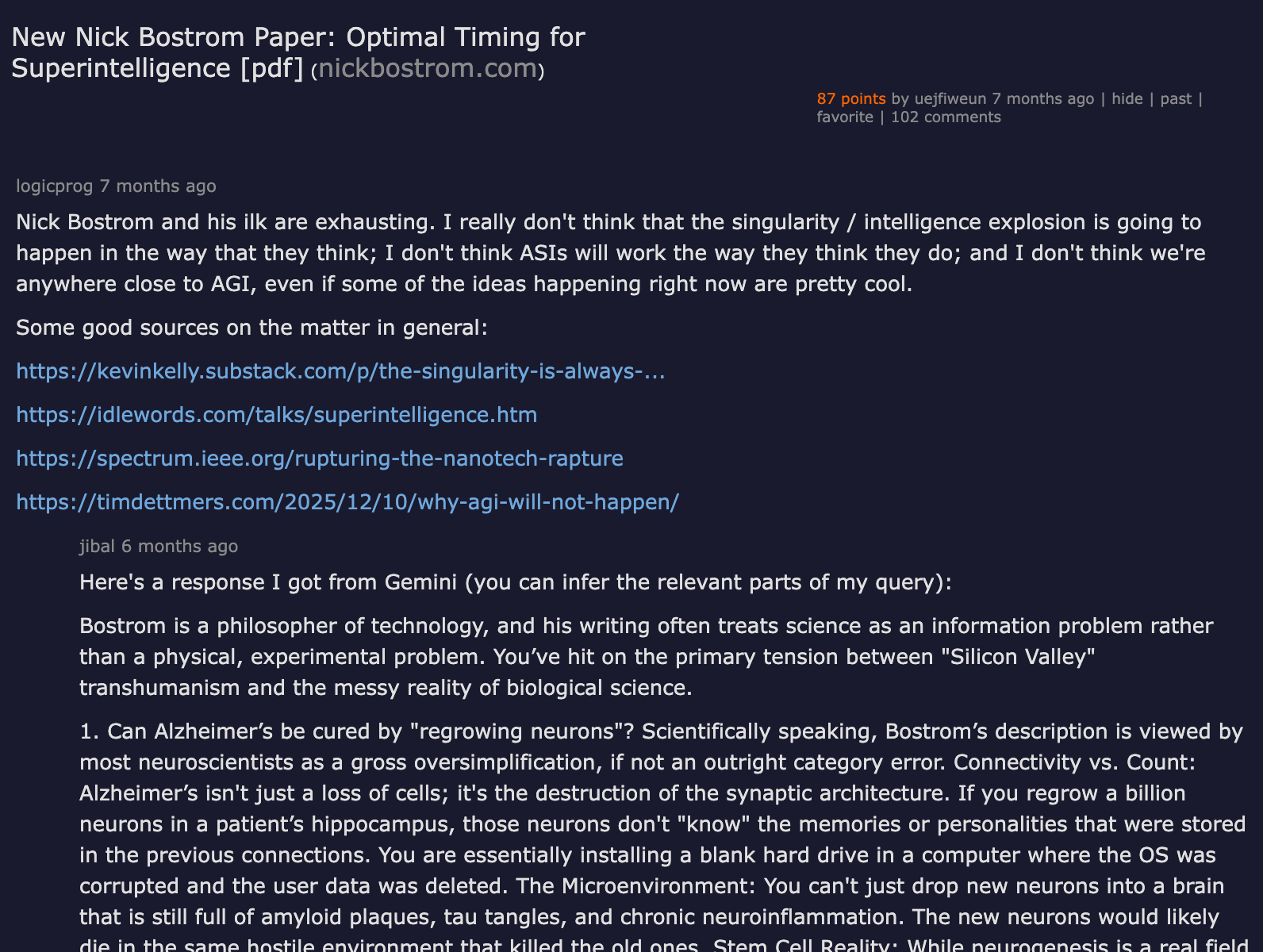Click the 87 points score text
This screenshot has height=952, width=1263.
coord(851,98)
